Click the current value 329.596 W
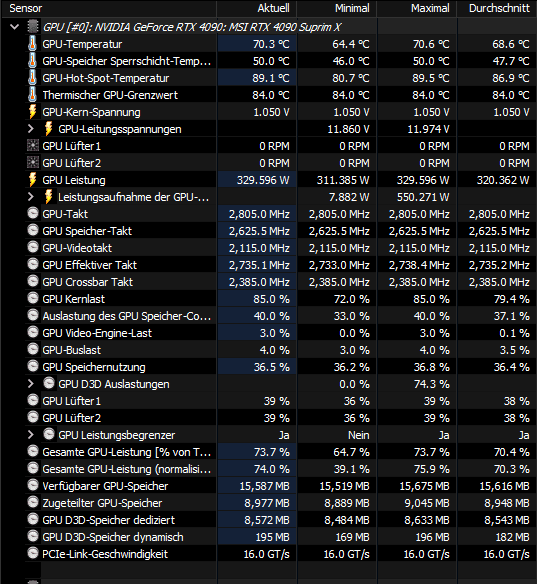Image resolution: width=537 pixels, height=584 pixels. click(x=263, y=180)
